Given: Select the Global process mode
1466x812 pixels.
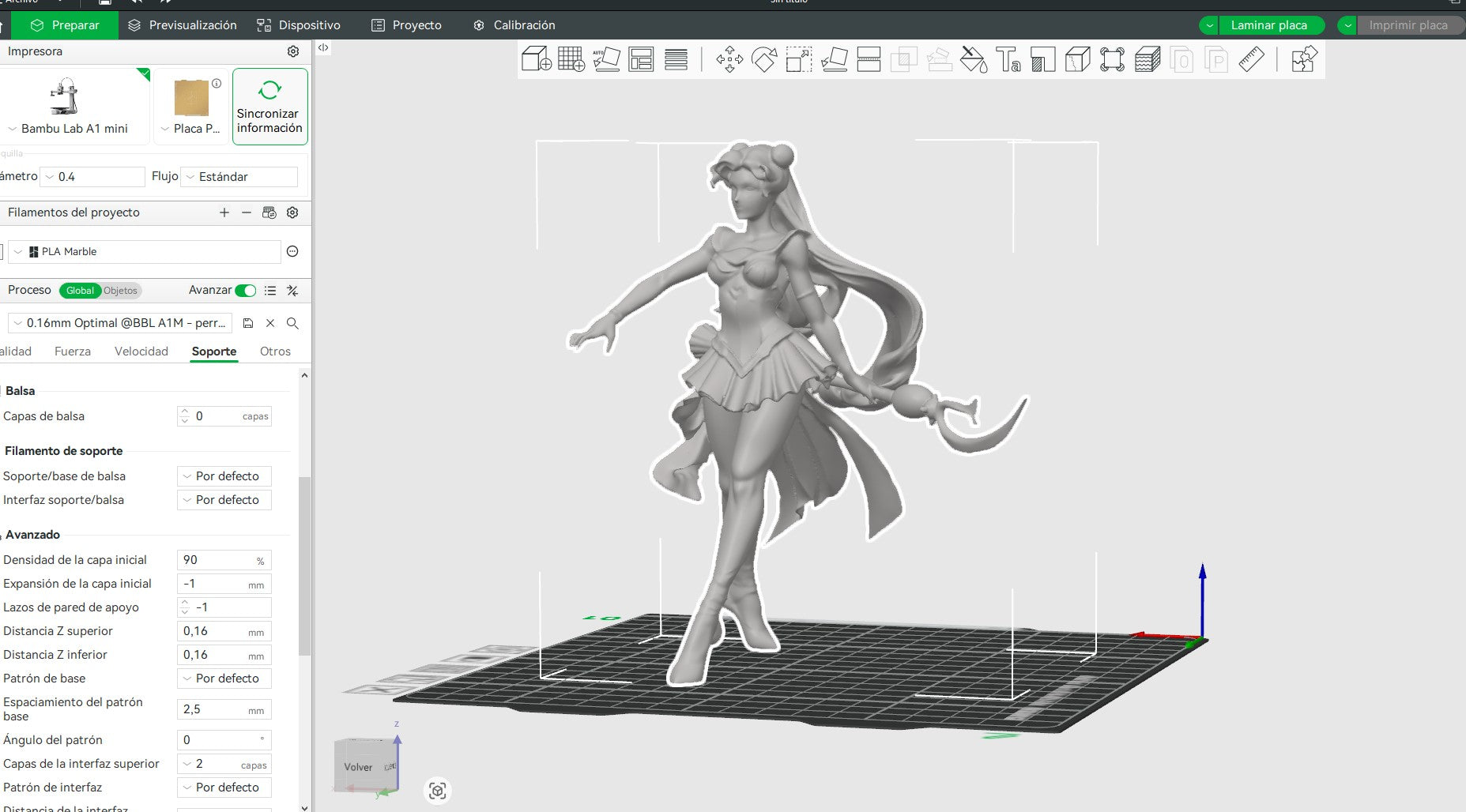Looking at the screenshot, I should [80, 291].
